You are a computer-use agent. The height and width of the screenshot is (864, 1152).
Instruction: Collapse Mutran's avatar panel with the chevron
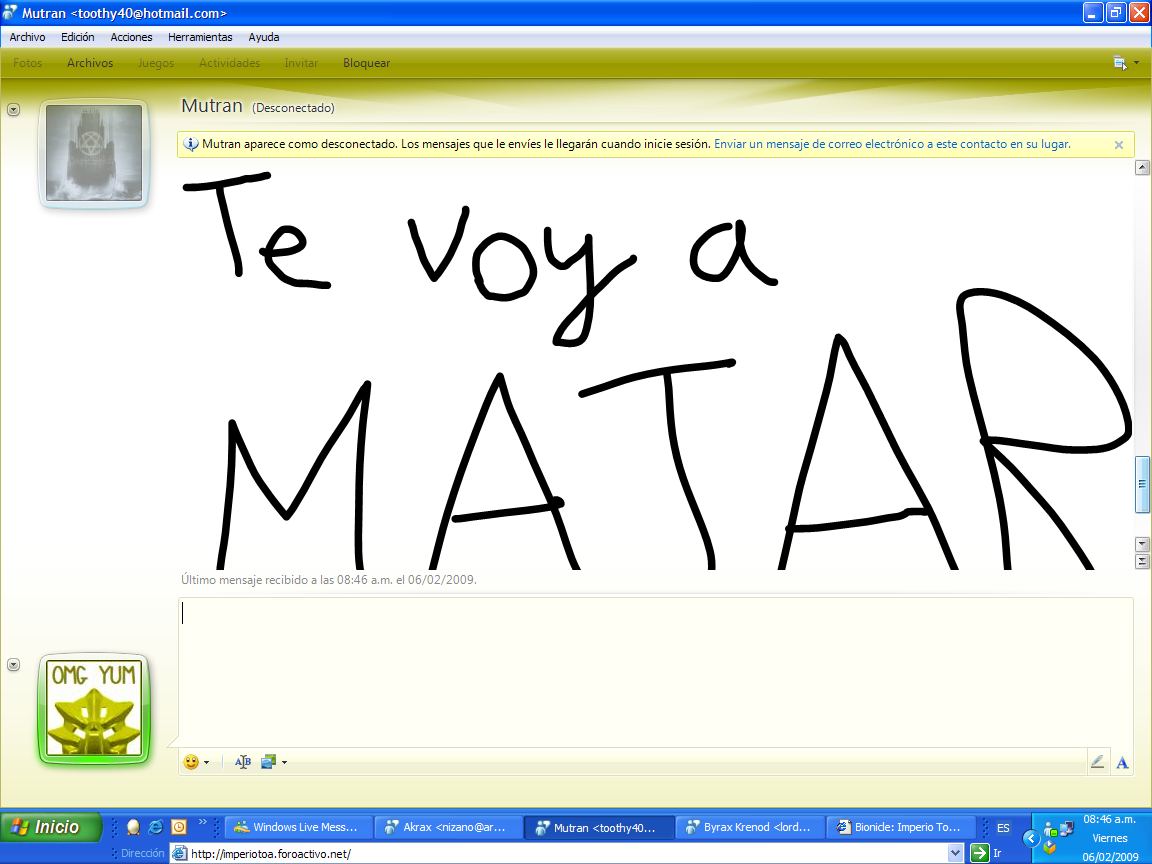pyautogui.click(x=13, y=110)
